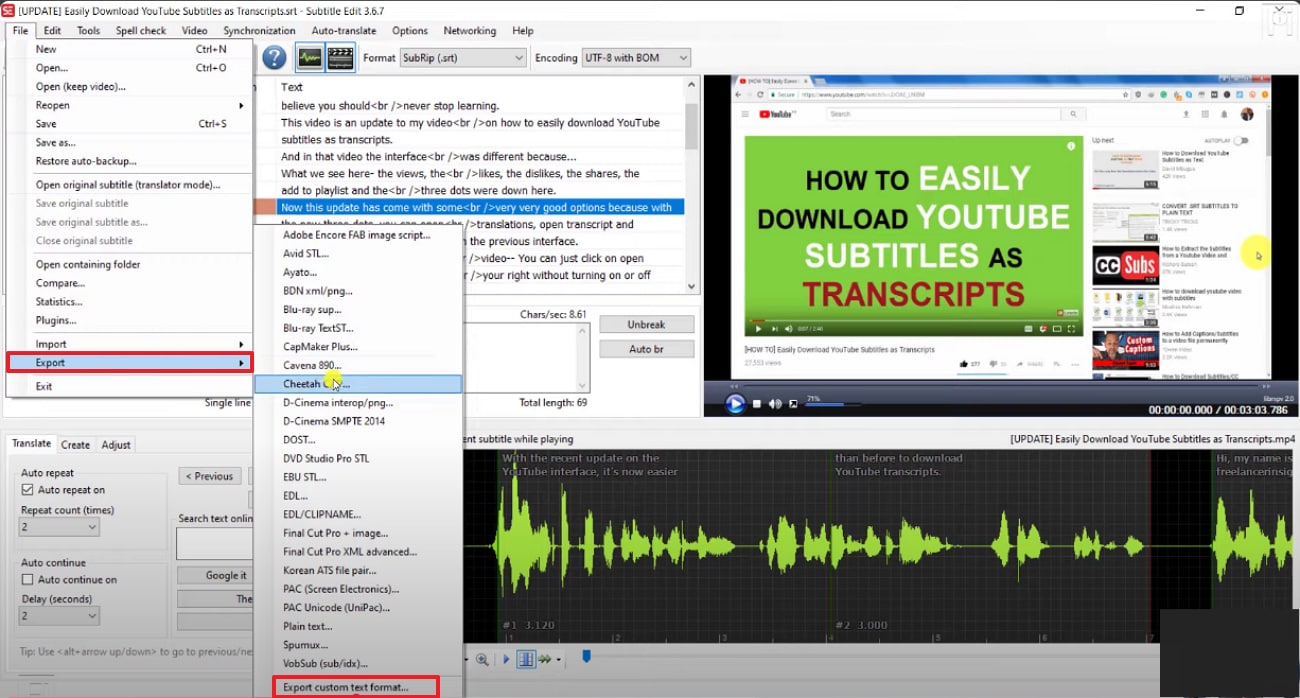Open the Auto-translate menu
Viewport: 1300px width, 698px height.
pyautogui.click(x=343, y=30)
